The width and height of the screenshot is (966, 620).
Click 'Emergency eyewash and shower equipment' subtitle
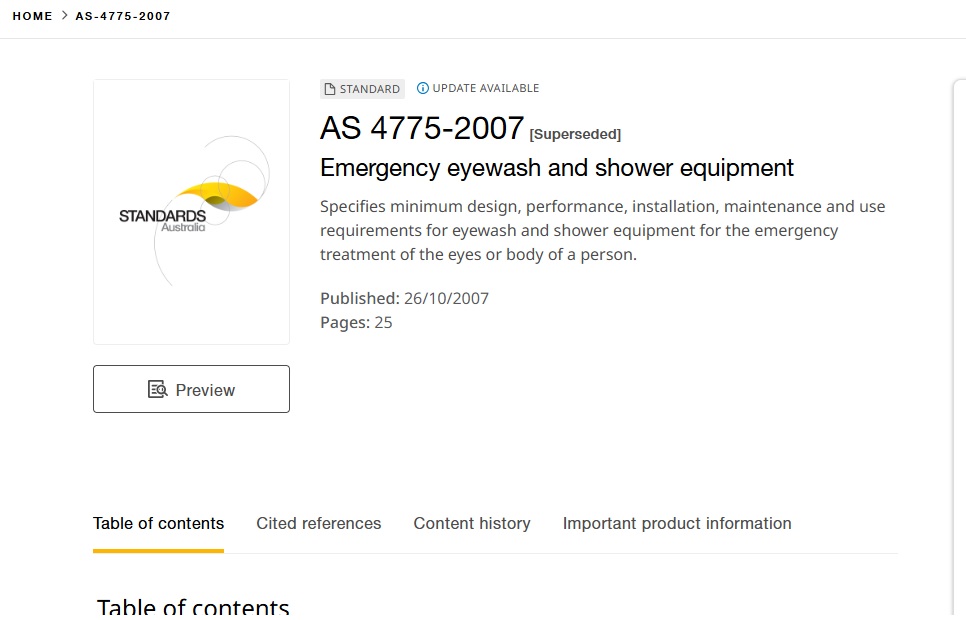557,168
